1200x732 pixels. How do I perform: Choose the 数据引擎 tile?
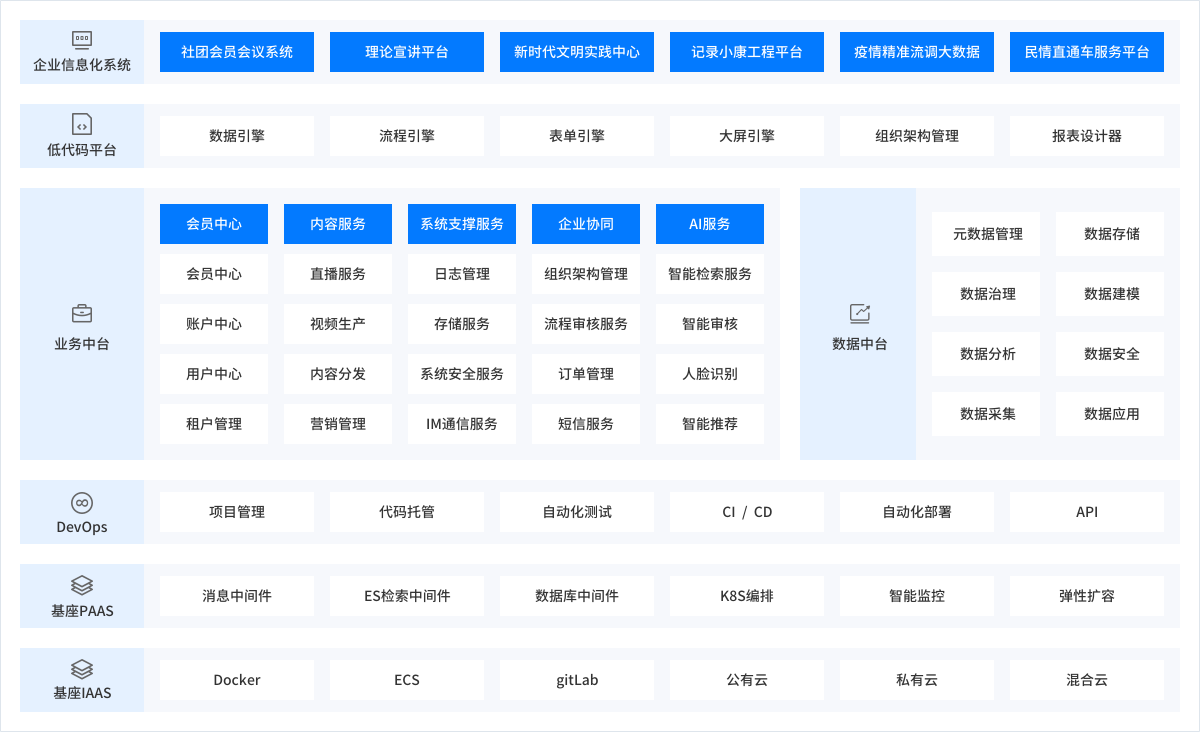[237, 136]
